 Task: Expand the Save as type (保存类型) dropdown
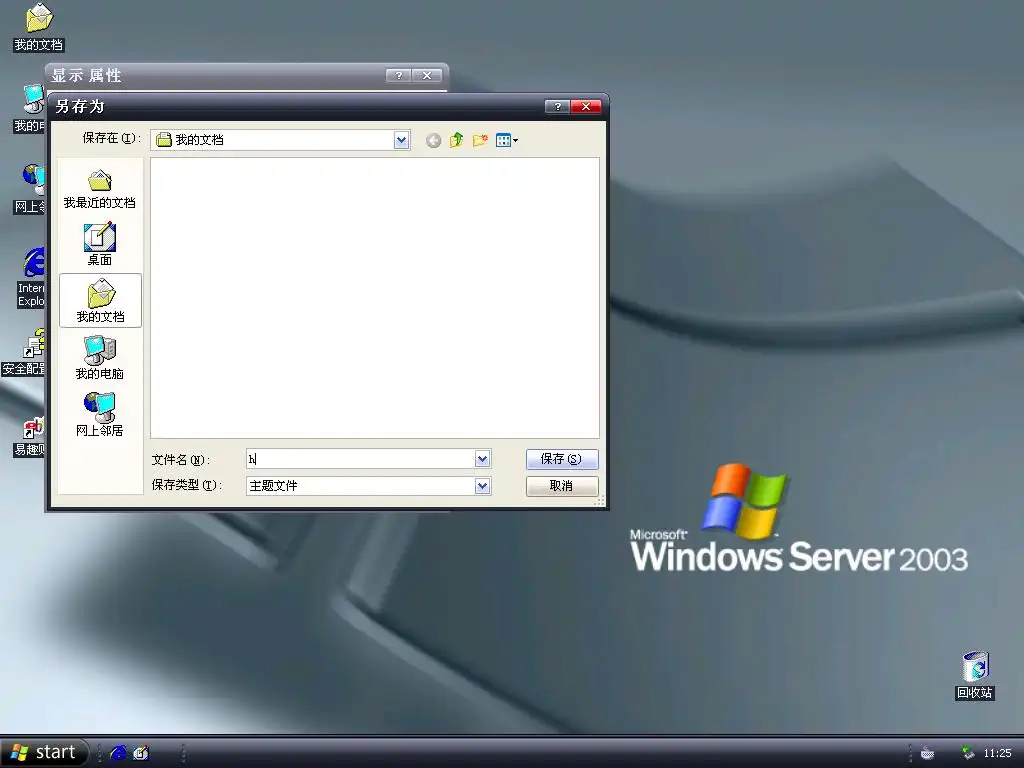(482, 486)
